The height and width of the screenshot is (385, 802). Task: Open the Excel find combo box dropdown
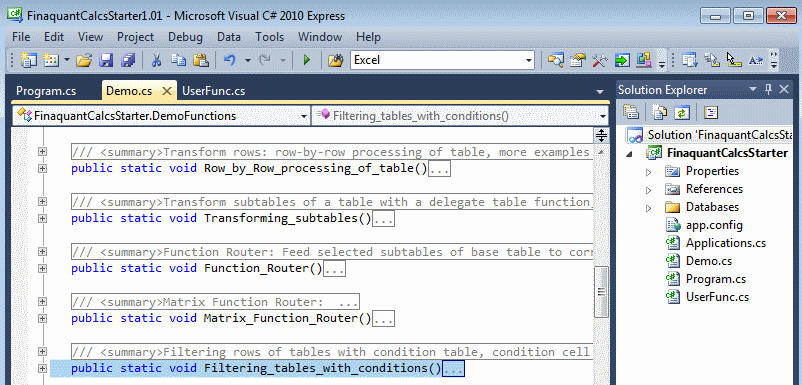[529, 60]
